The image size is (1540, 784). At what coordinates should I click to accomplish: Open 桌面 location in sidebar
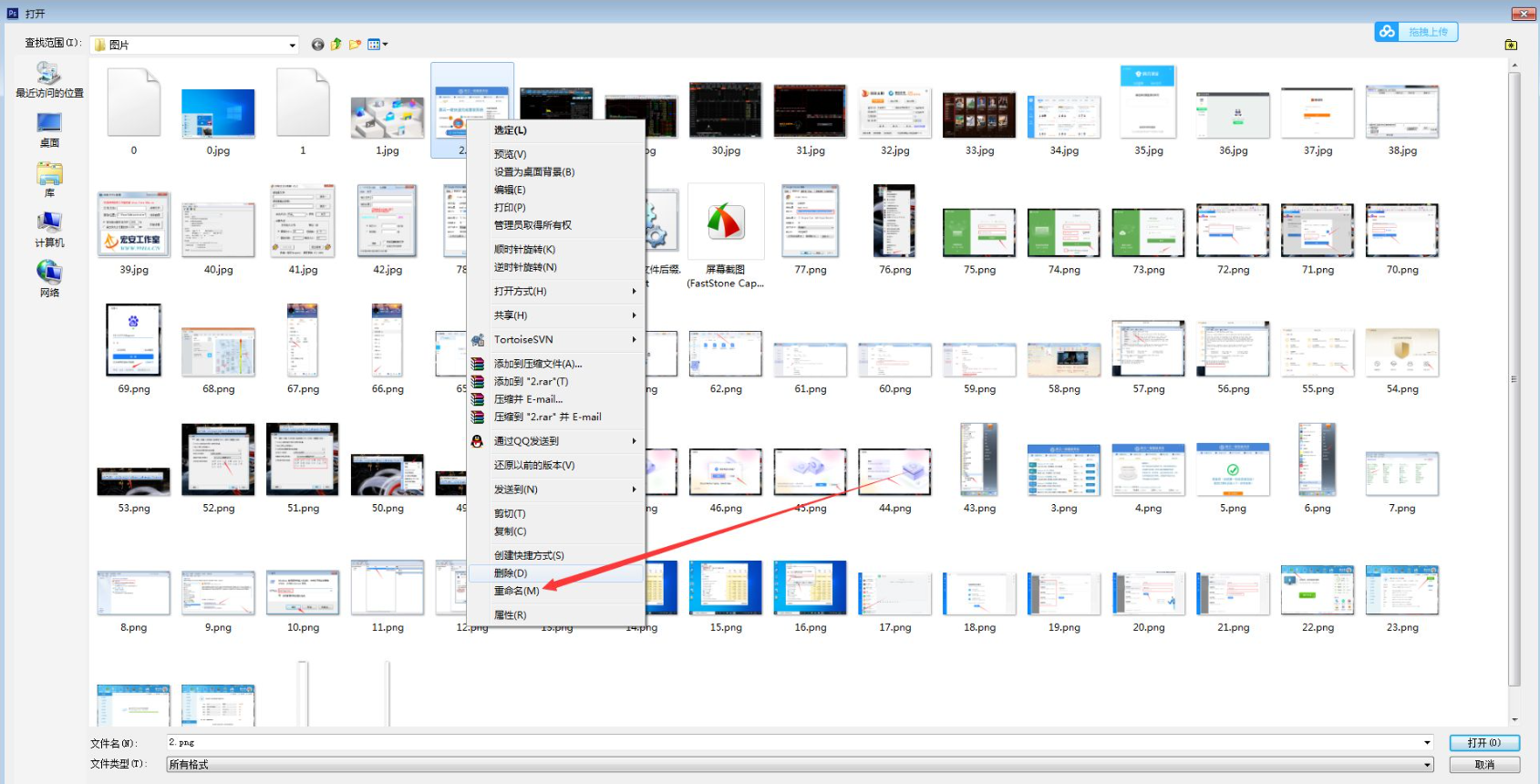tap(49, 129)
